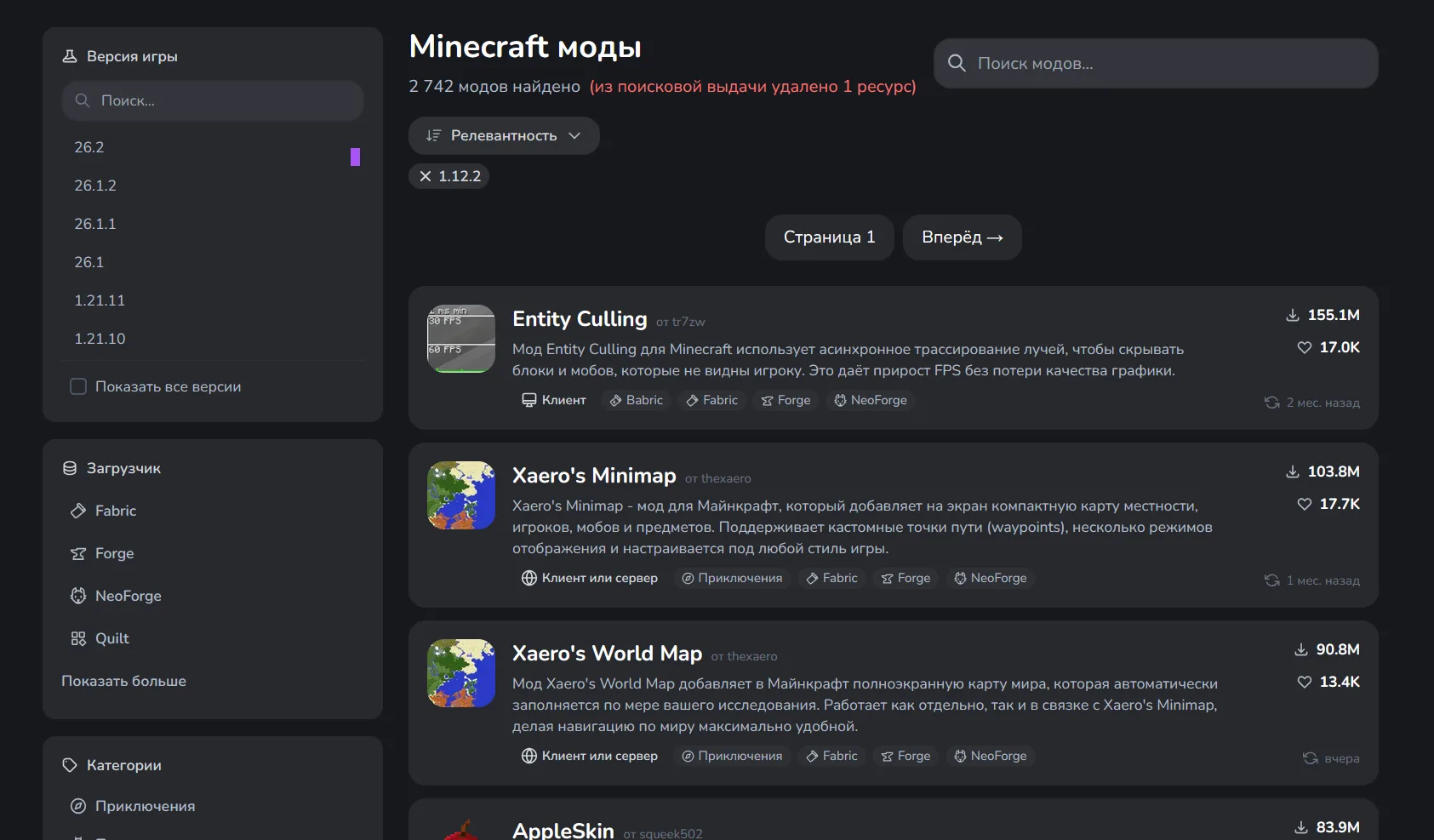Image resolution: width=1434 pixels, height=840 pixels.
Task: Remove the 1.12.2 filter with the X icon
Action: pos(426,176)
